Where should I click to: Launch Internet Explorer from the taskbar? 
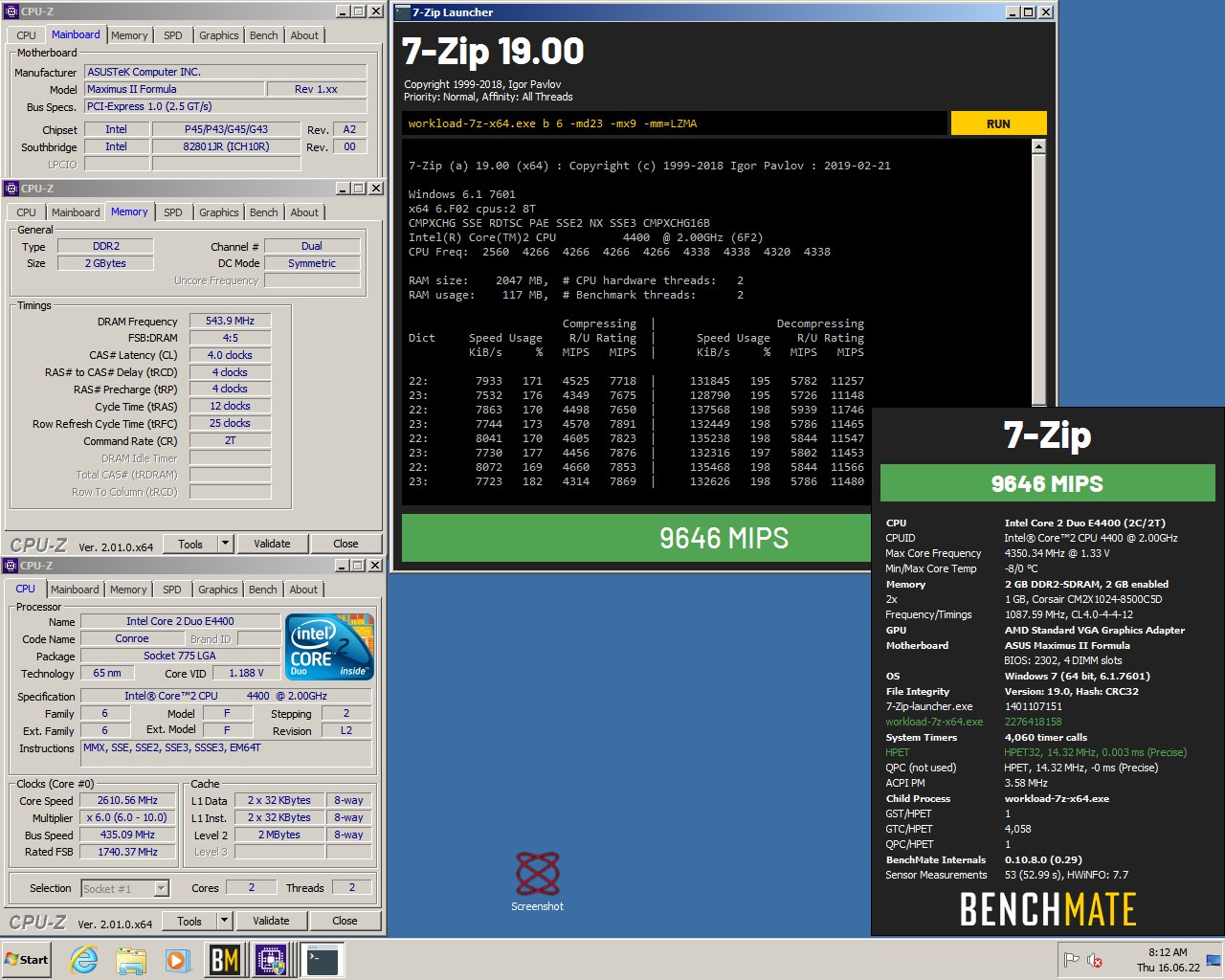(x=84, y=960)
